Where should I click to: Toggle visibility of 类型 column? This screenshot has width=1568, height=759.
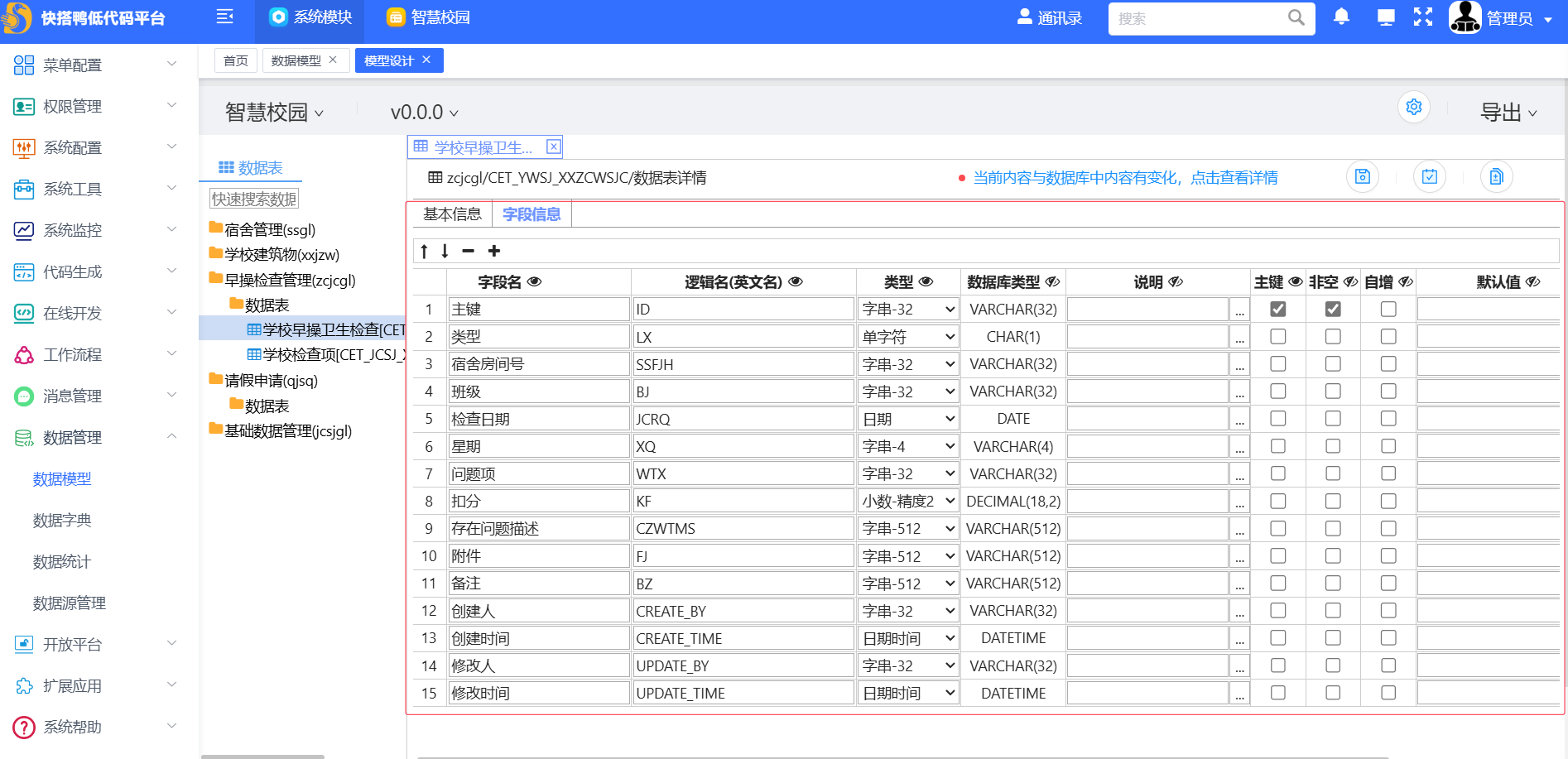(x=926, y=281)
